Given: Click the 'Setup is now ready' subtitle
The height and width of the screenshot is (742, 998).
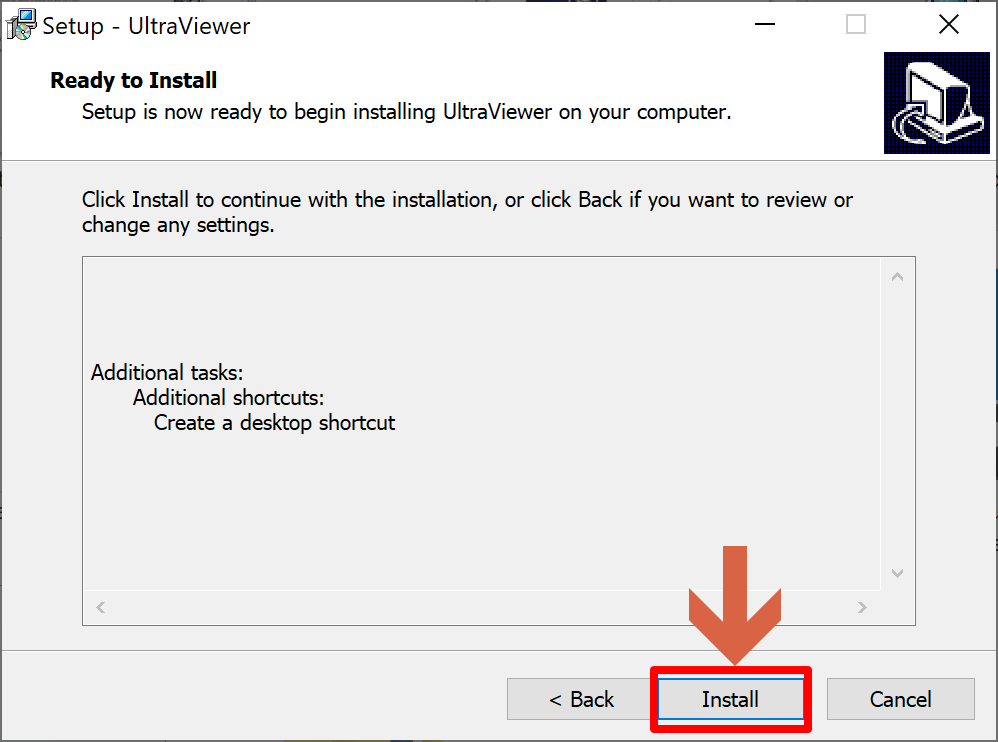Looking at the screenshot, I should point(407,112).
